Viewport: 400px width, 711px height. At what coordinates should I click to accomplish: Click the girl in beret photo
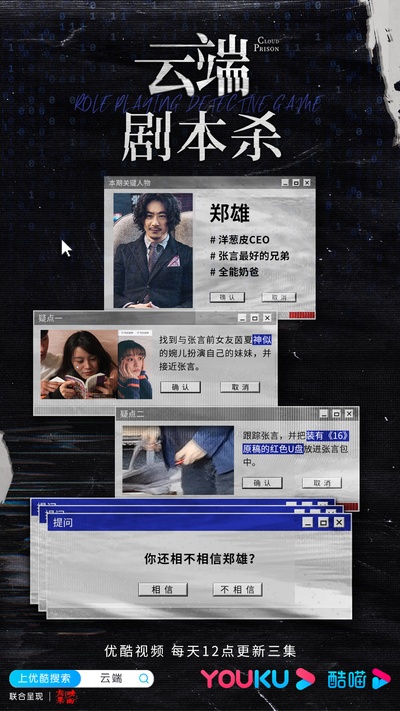click(135, 367)
